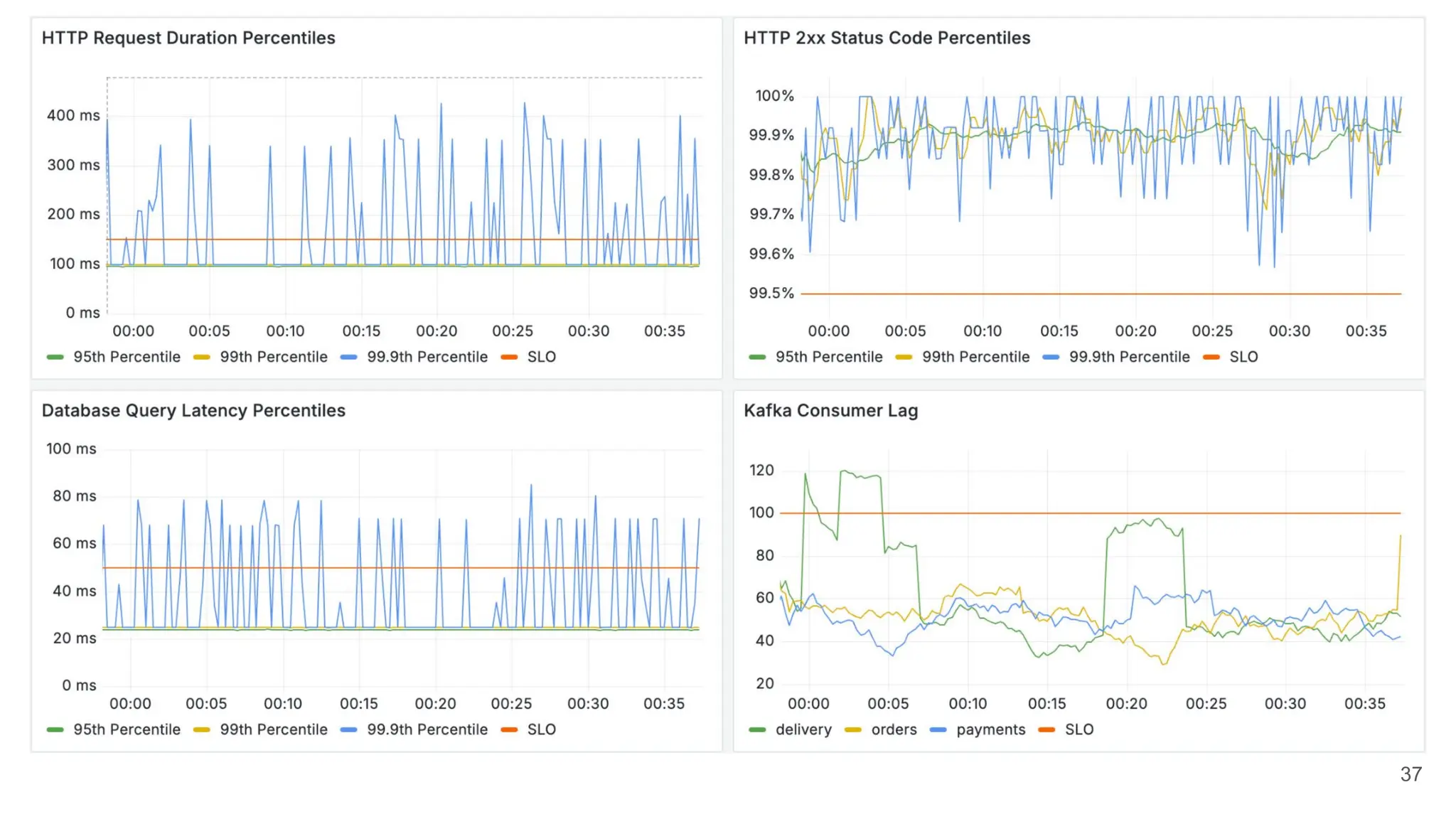
Task: Open Database Query Latency Percentiles panel title menu
Action: point(193,410)
